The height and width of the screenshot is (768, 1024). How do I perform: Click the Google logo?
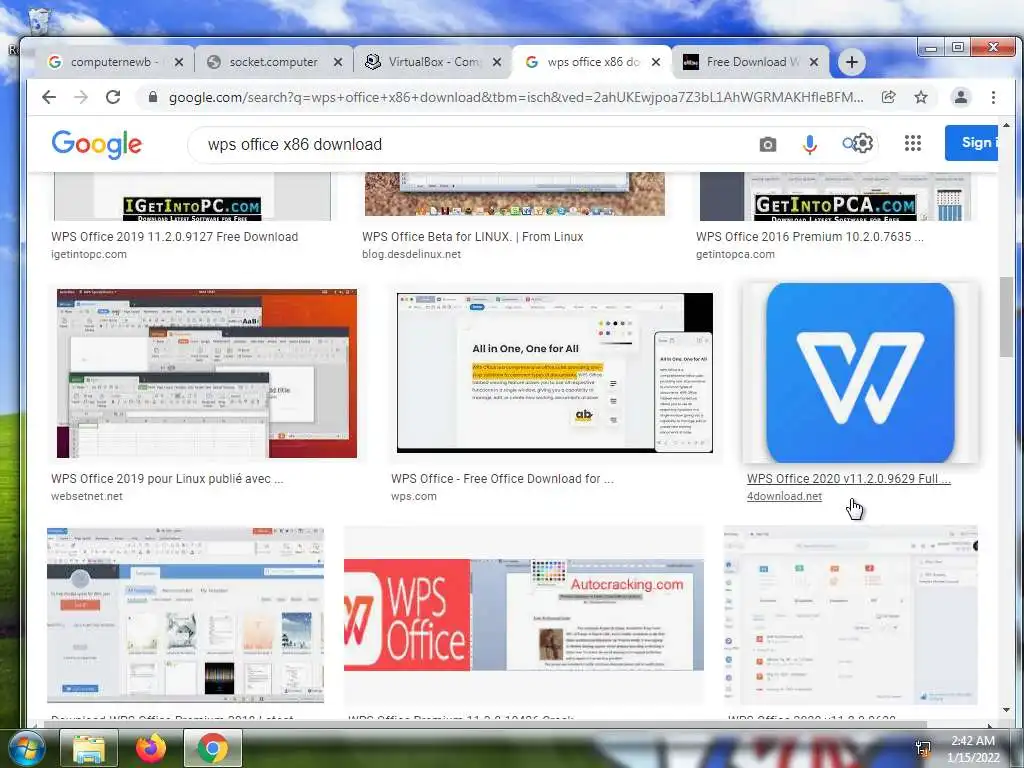pos(97,144)
